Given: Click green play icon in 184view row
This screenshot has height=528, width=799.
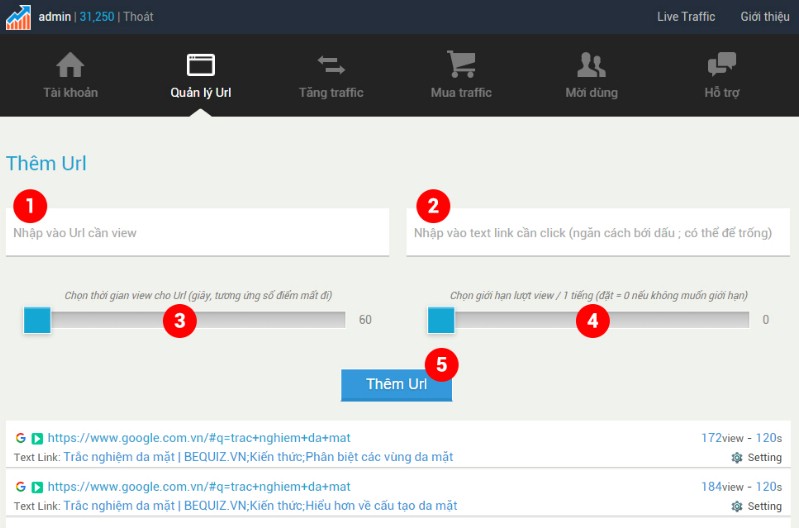Looking at the screenshot, I should (37, 487).
